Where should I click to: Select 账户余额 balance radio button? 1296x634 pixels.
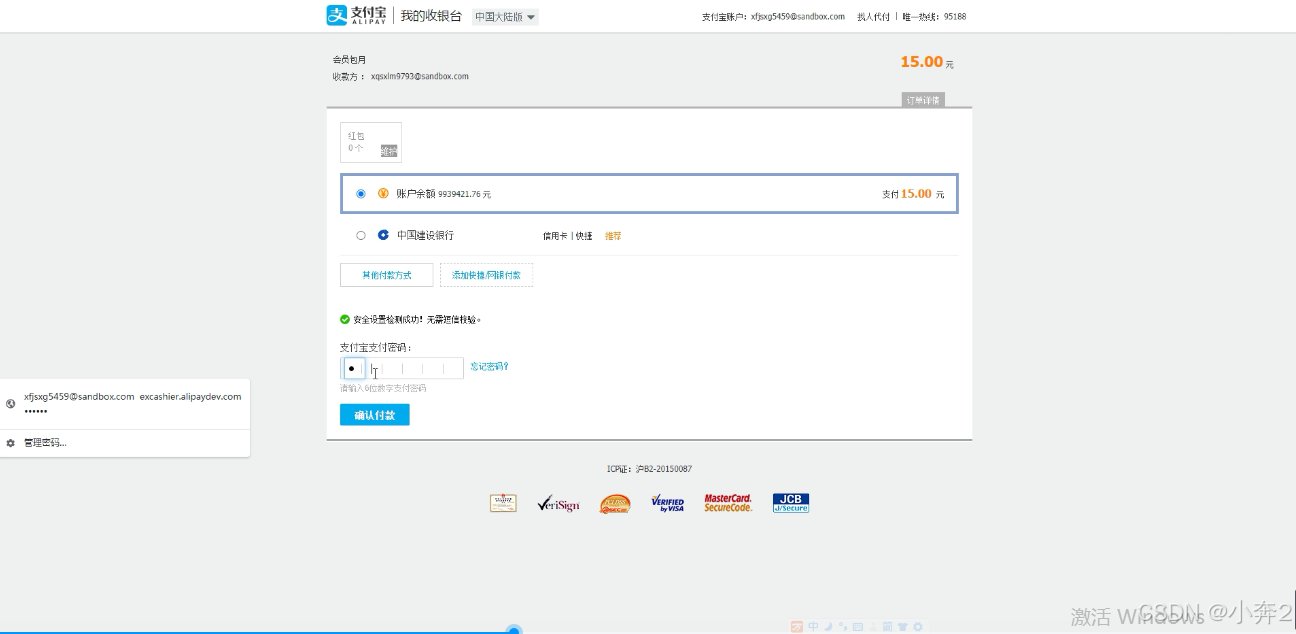pos(361,194)
